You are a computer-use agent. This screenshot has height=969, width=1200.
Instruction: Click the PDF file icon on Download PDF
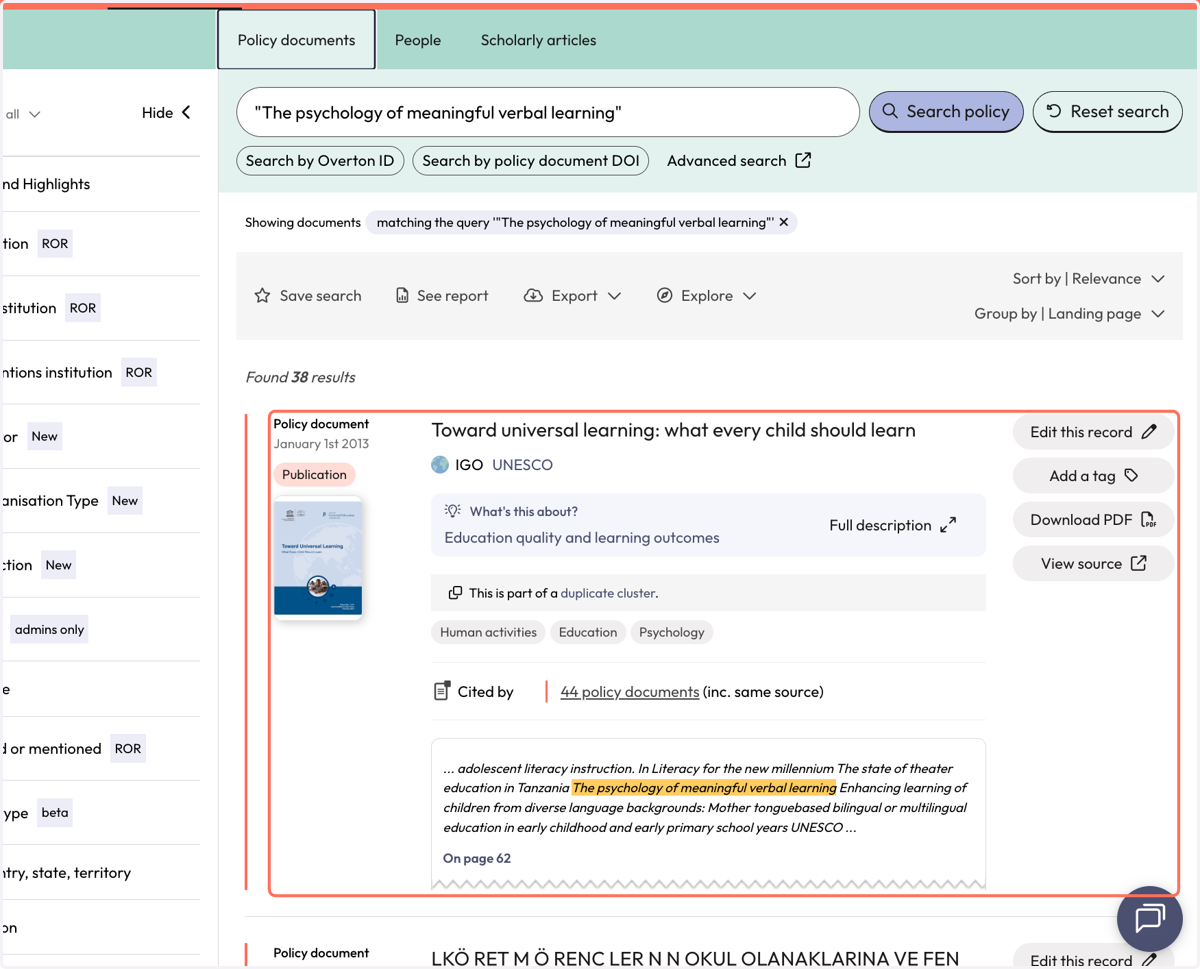1148,519
